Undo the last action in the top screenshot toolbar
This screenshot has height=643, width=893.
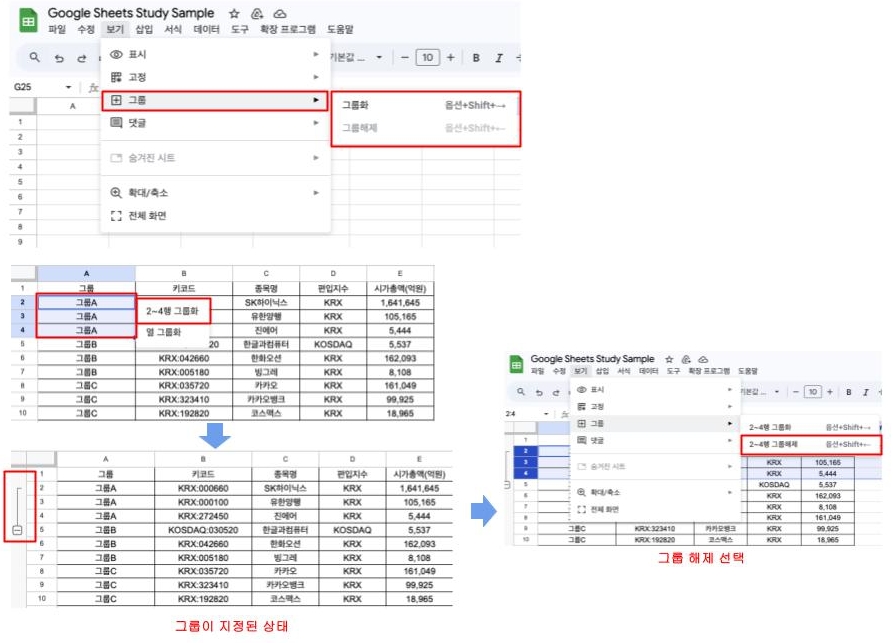point(59,58)
